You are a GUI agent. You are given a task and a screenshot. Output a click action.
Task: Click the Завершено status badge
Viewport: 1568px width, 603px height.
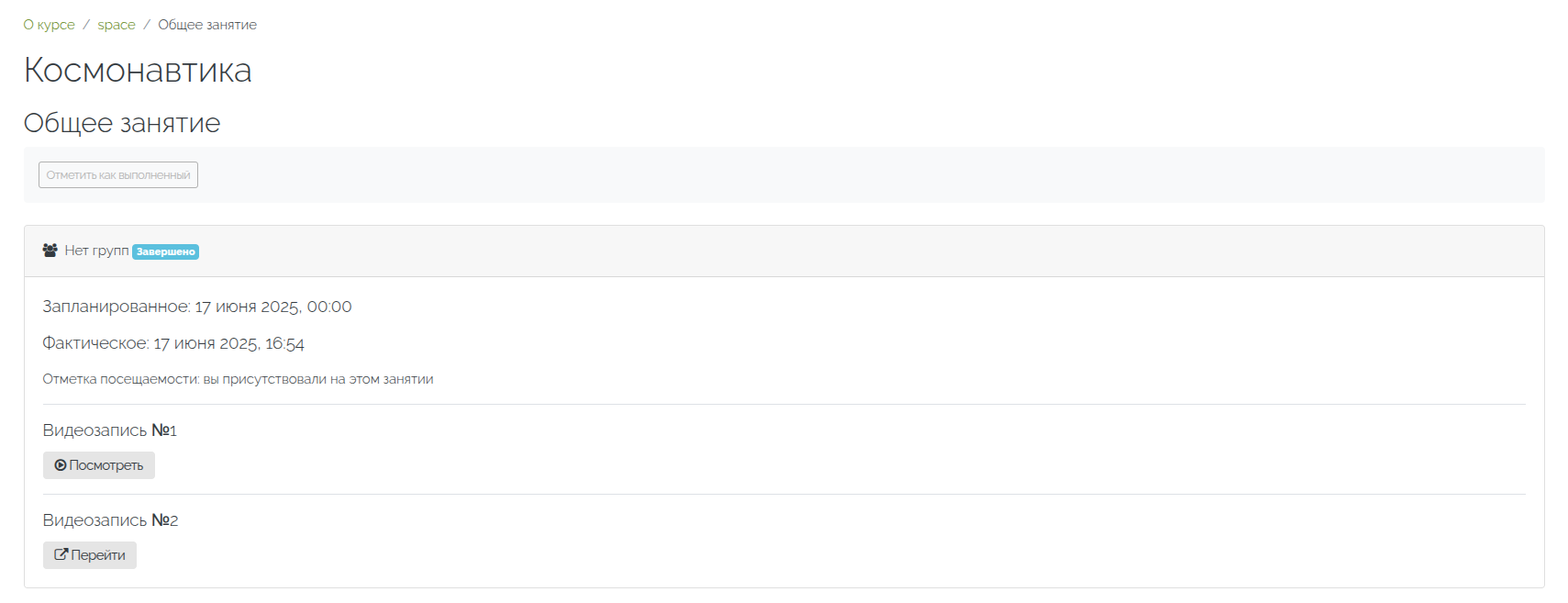(166, 251)
